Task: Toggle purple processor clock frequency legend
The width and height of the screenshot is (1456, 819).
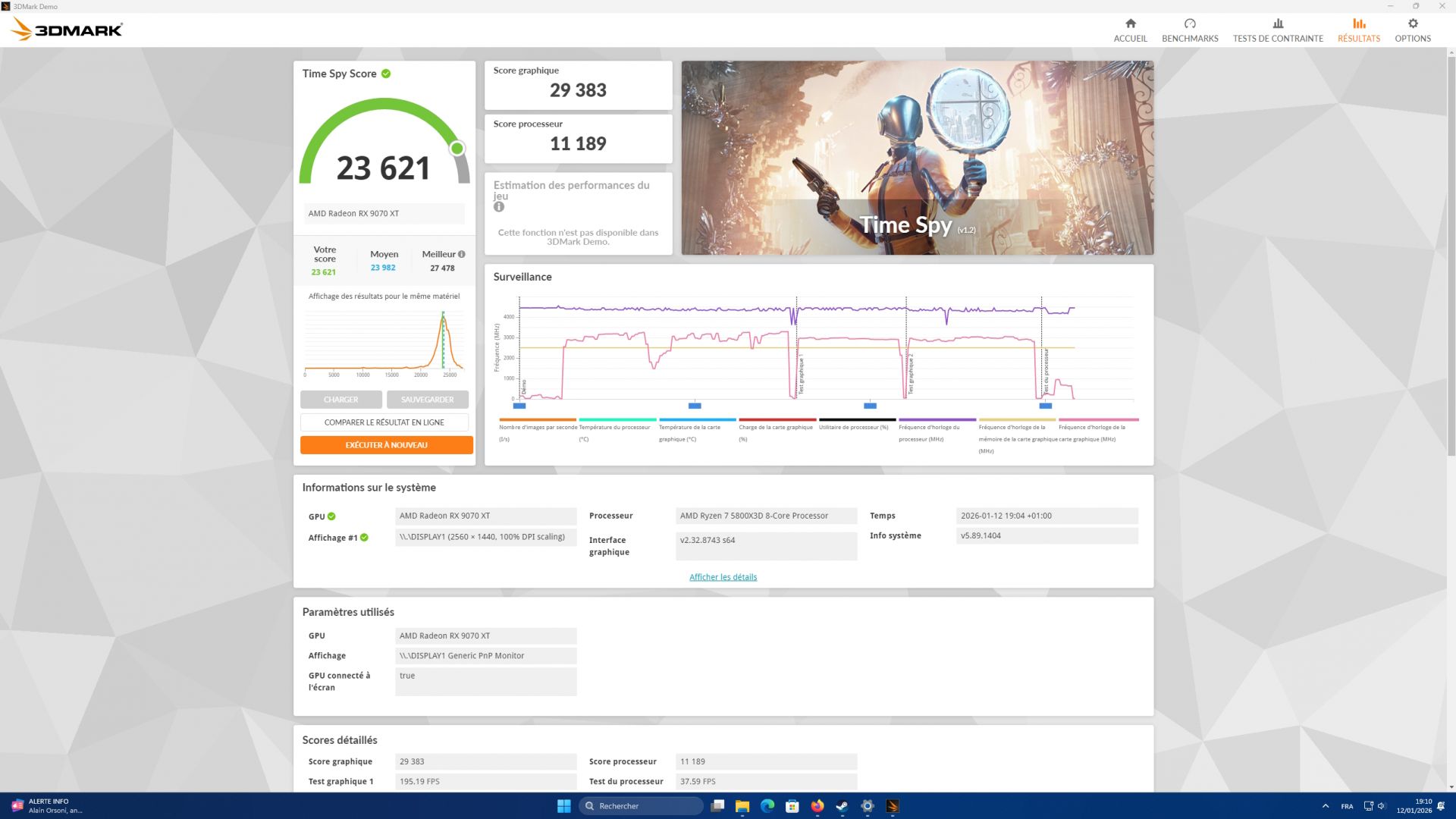Action: pyautogui.click(x=937, y=420)
